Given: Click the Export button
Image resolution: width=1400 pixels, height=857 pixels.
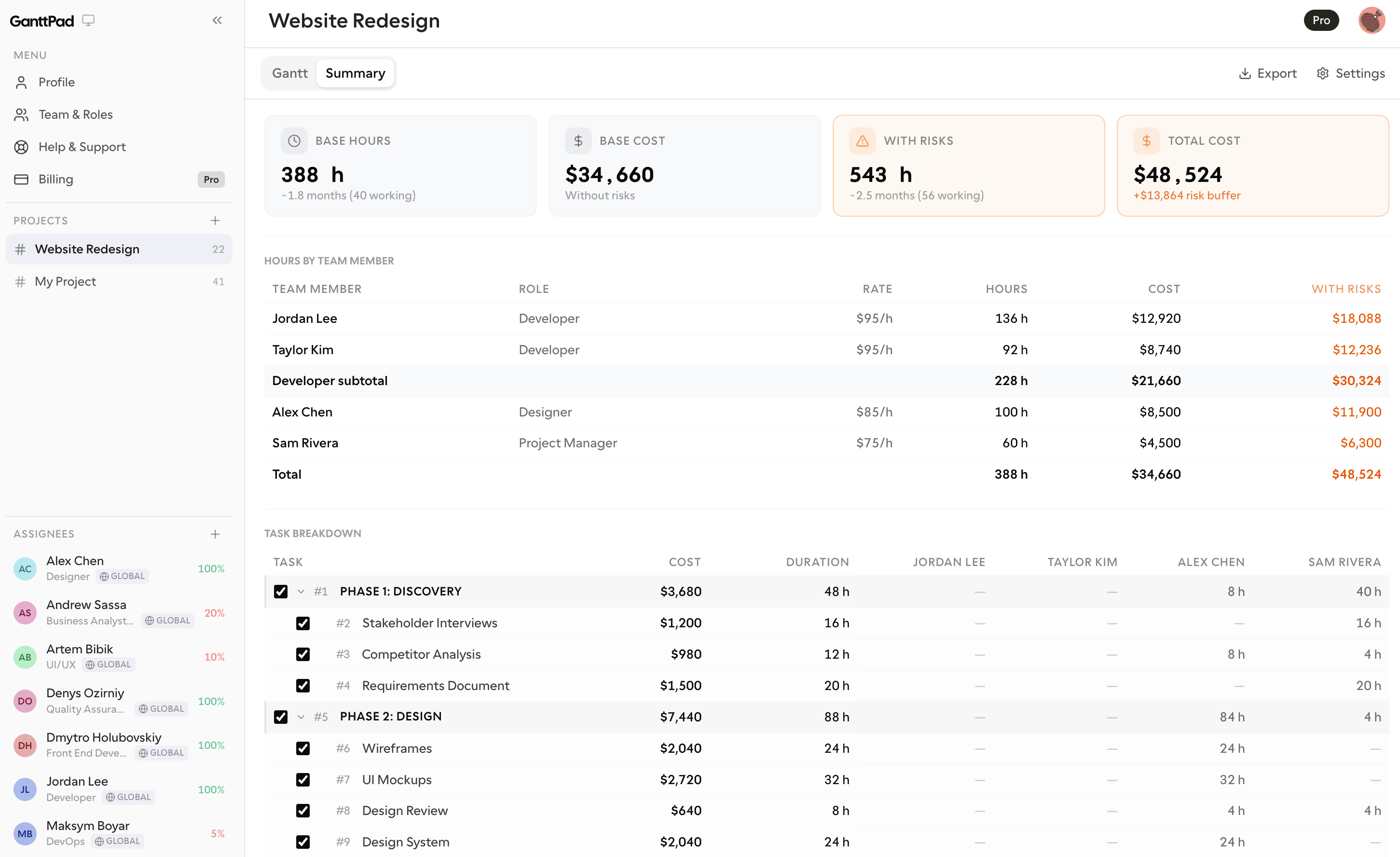Looking at the screenshot, I should click(x=1268, y=73).
